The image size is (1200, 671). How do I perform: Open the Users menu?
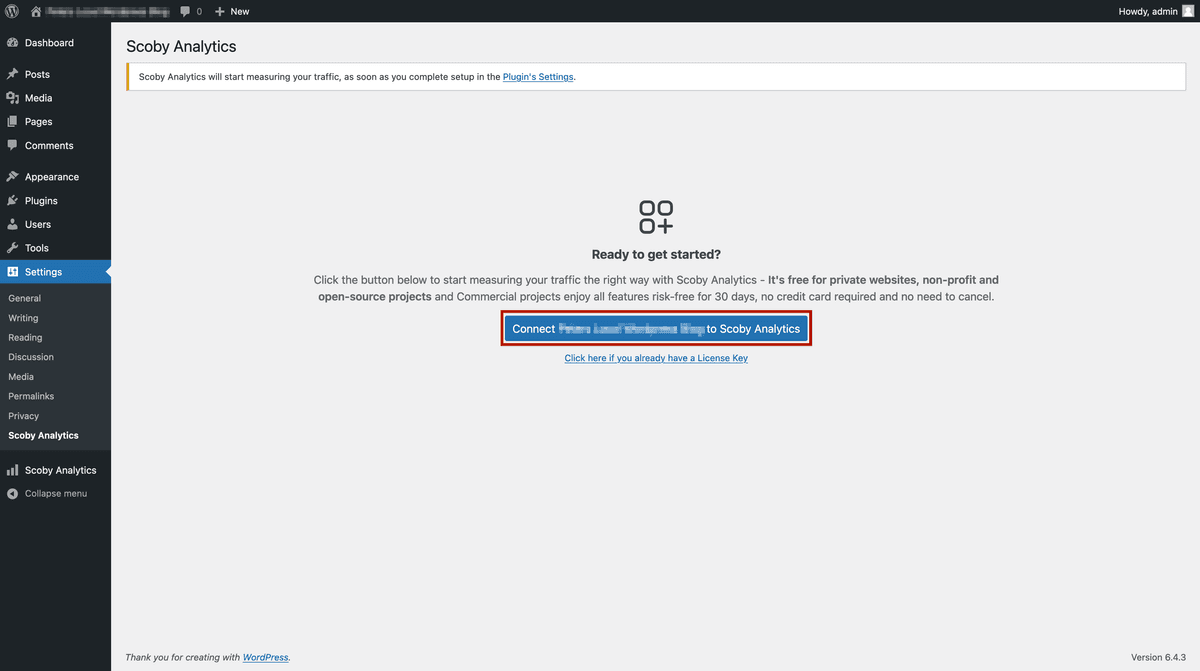click(x=55, y=224)
